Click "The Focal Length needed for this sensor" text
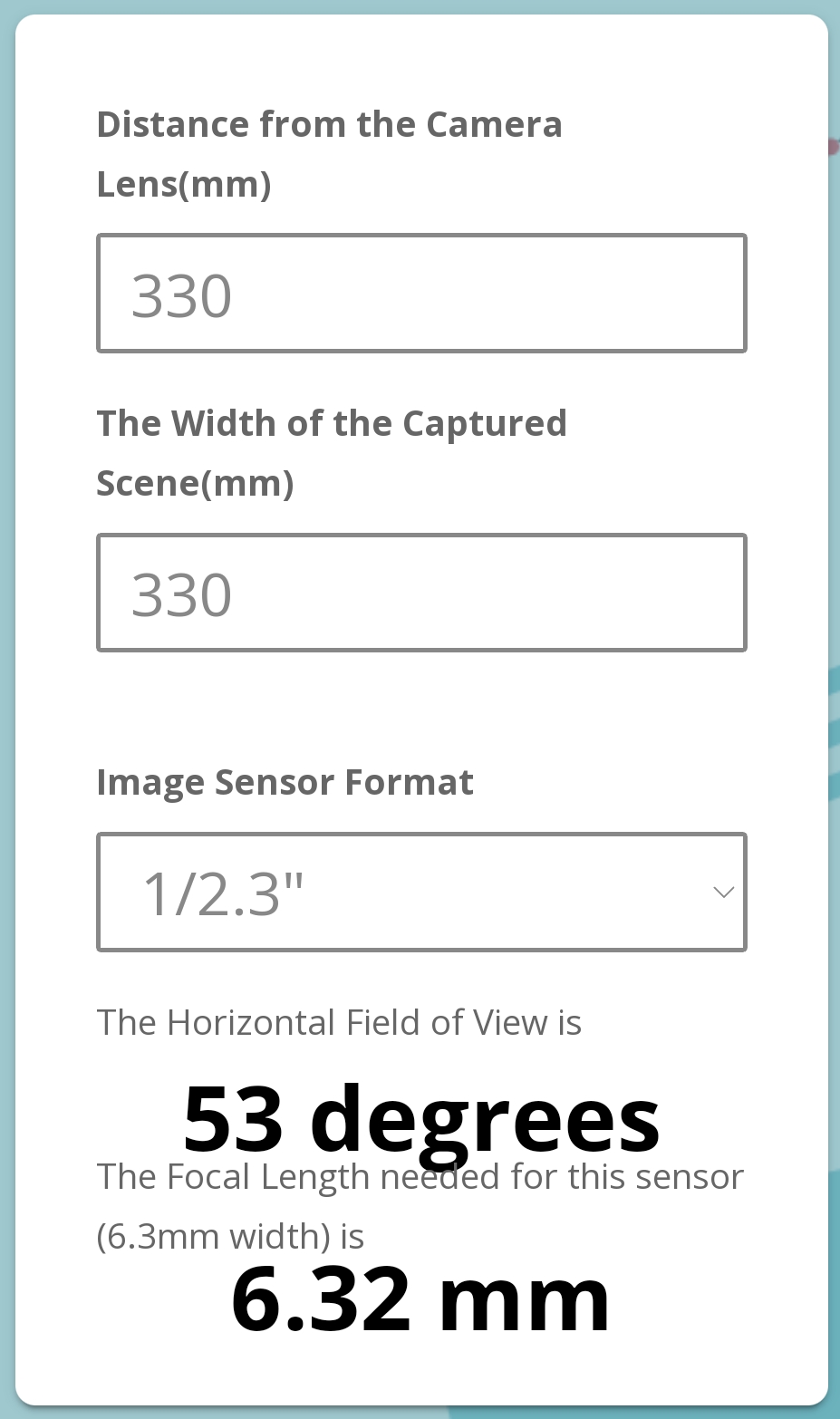 [x=420, y=1176]
